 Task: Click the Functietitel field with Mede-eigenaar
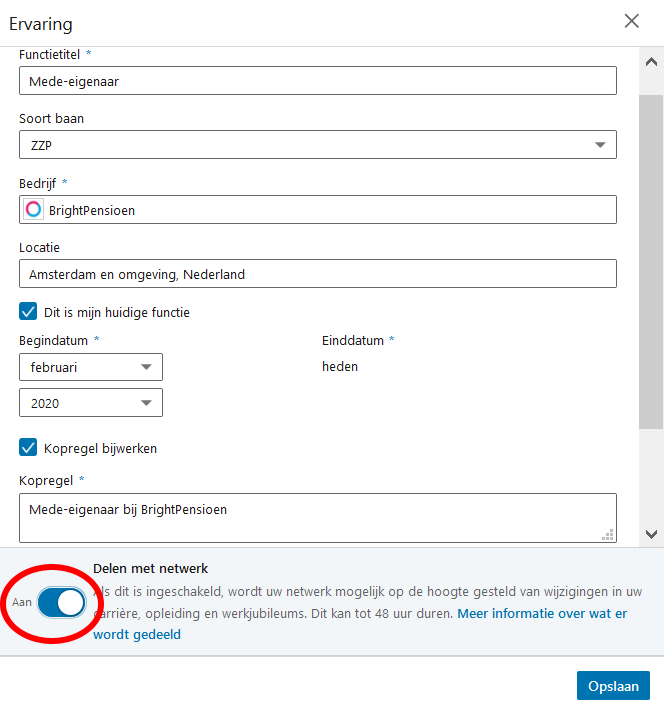pyautogui.click(x=318, y=80)
